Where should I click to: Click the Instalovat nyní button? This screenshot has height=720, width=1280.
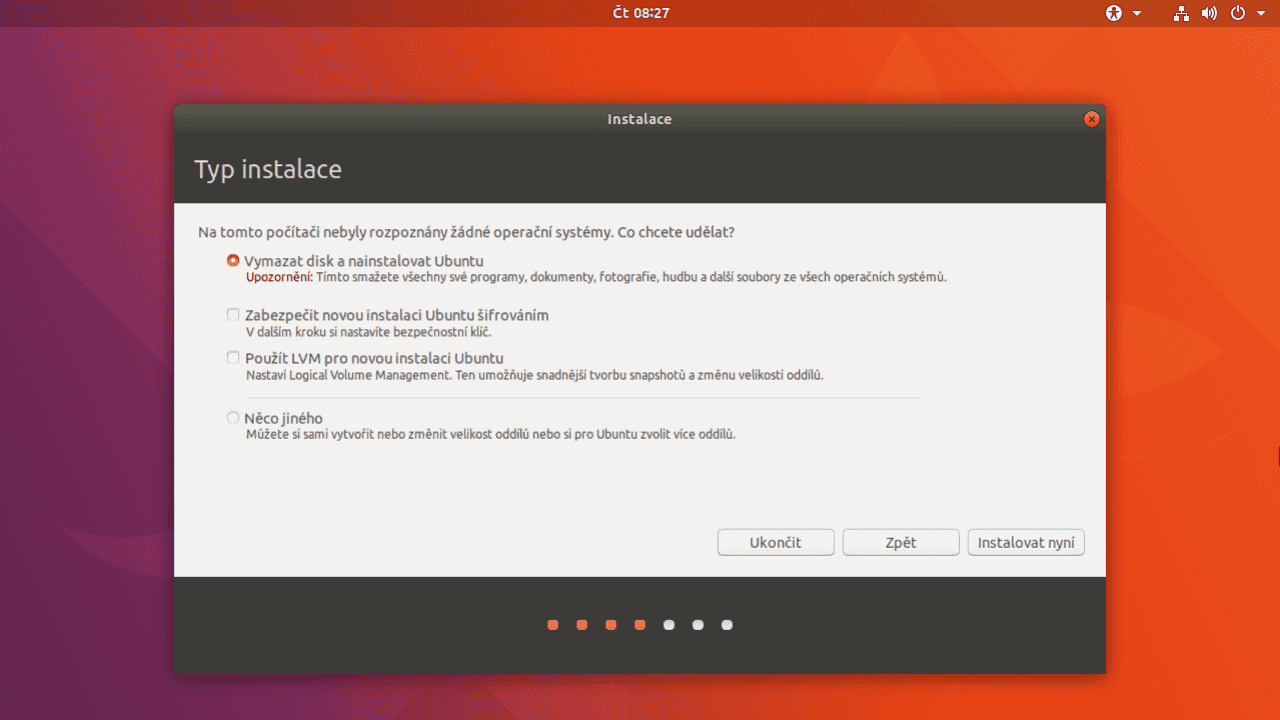(1025, 542)
